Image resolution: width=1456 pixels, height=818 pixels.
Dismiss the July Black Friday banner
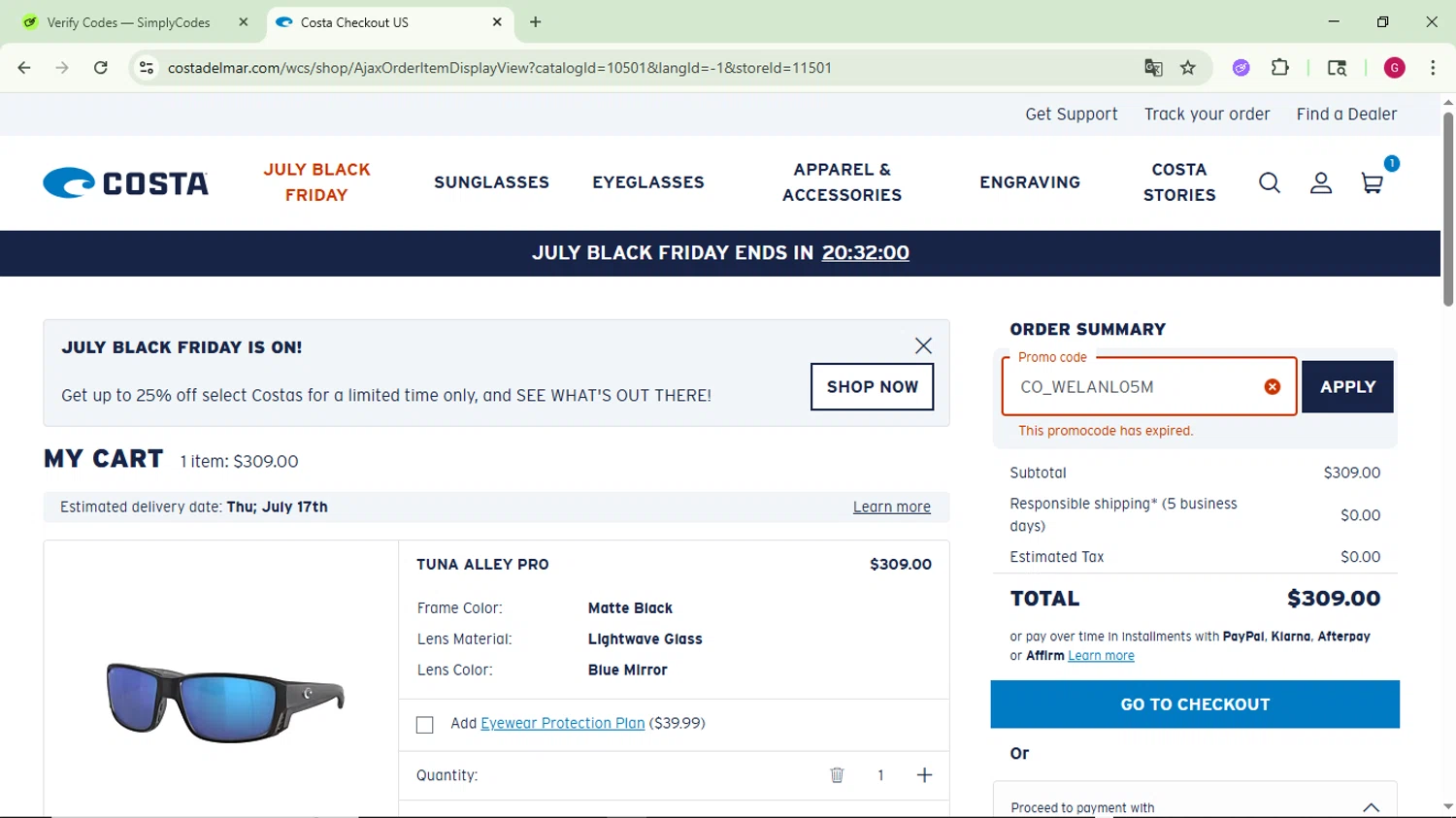(923, 345)
